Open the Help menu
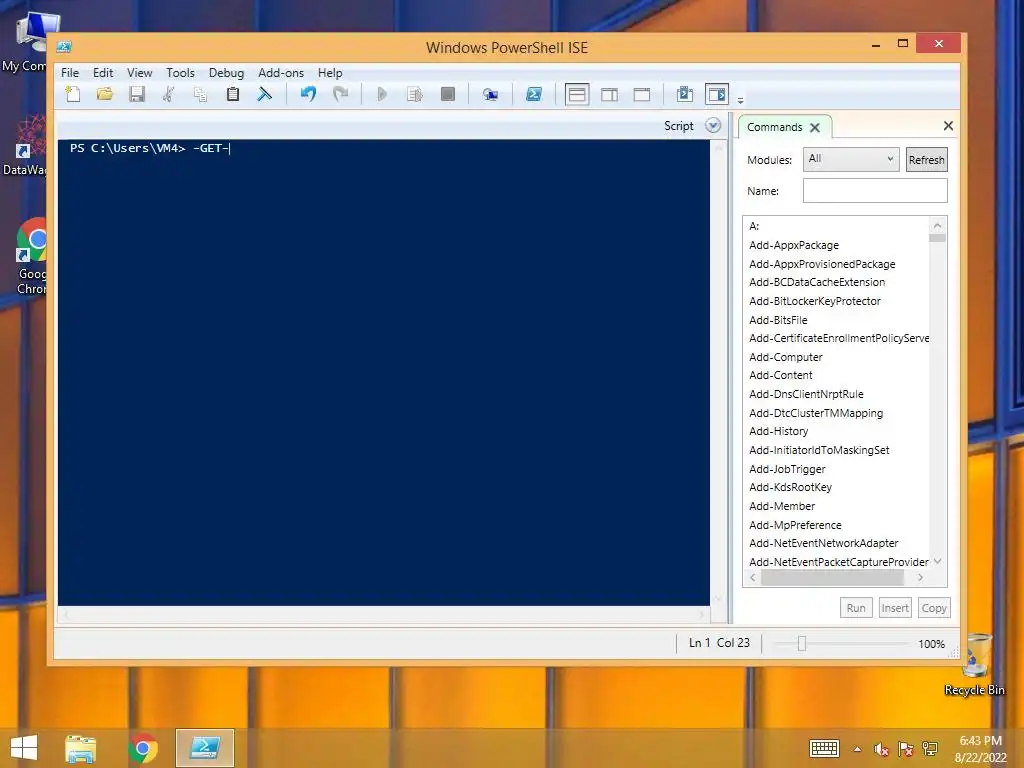1024x768 pixels. (330, 72)
